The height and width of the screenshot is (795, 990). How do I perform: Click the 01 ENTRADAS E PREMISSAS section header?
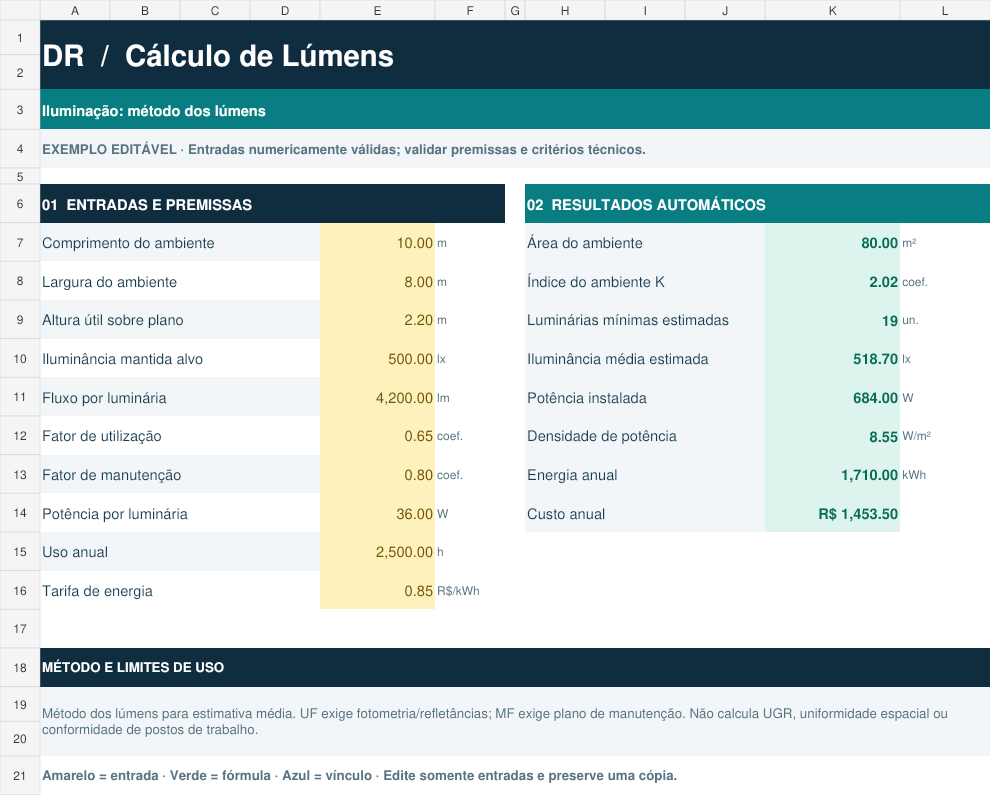point(272,204)
